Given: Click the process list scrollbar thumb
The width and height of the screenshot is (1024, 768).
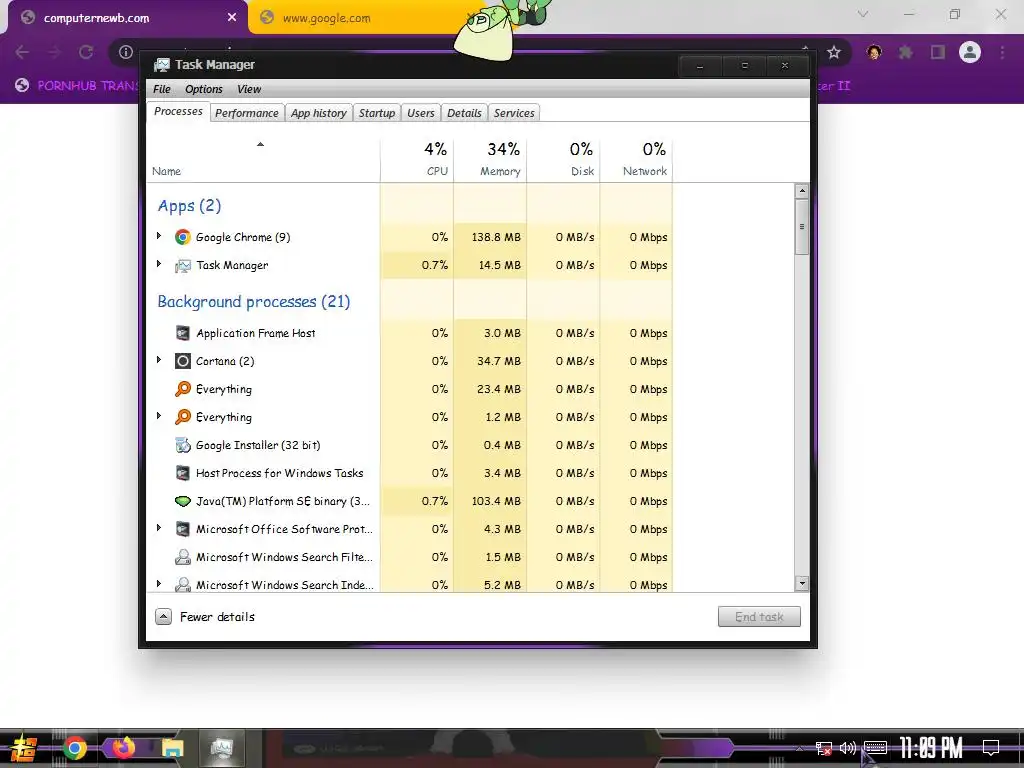Looking at the screenshot, I should (802, 227).
